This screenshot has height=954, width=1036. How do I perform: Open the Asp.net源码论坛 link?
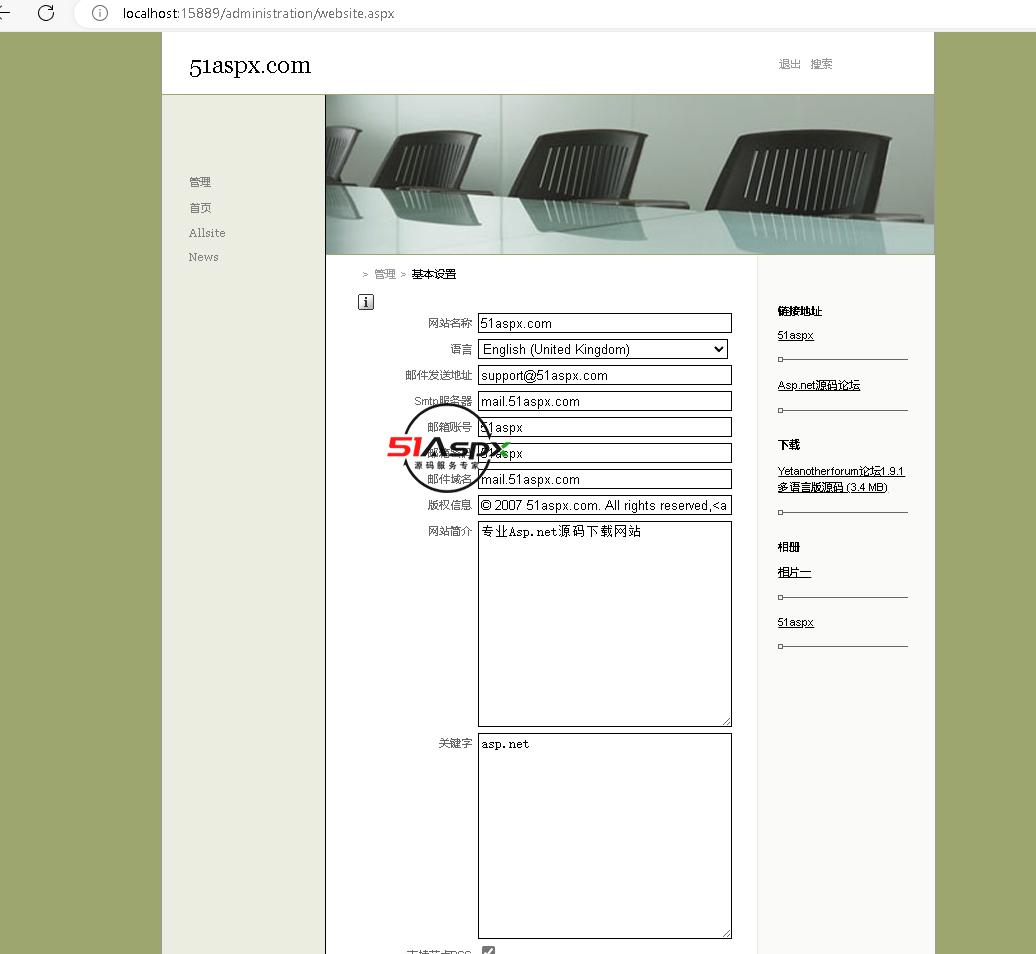819,385
